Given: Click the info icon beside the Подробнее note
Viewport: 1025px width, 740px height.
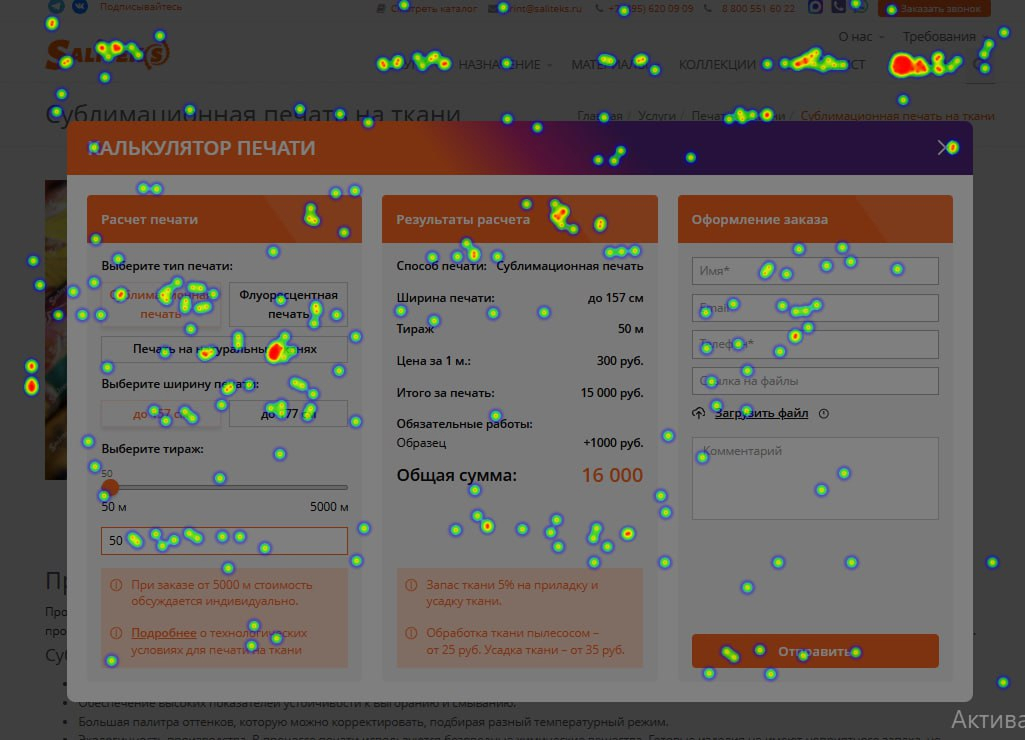Looking at the screenshot, I should 116,633.
